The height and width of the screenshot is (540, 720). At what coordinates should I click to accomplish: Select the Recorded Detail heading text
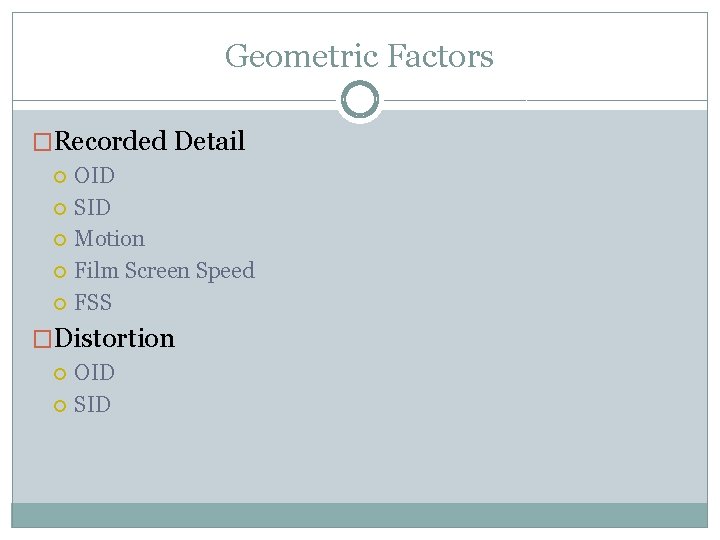pos(150,141)
